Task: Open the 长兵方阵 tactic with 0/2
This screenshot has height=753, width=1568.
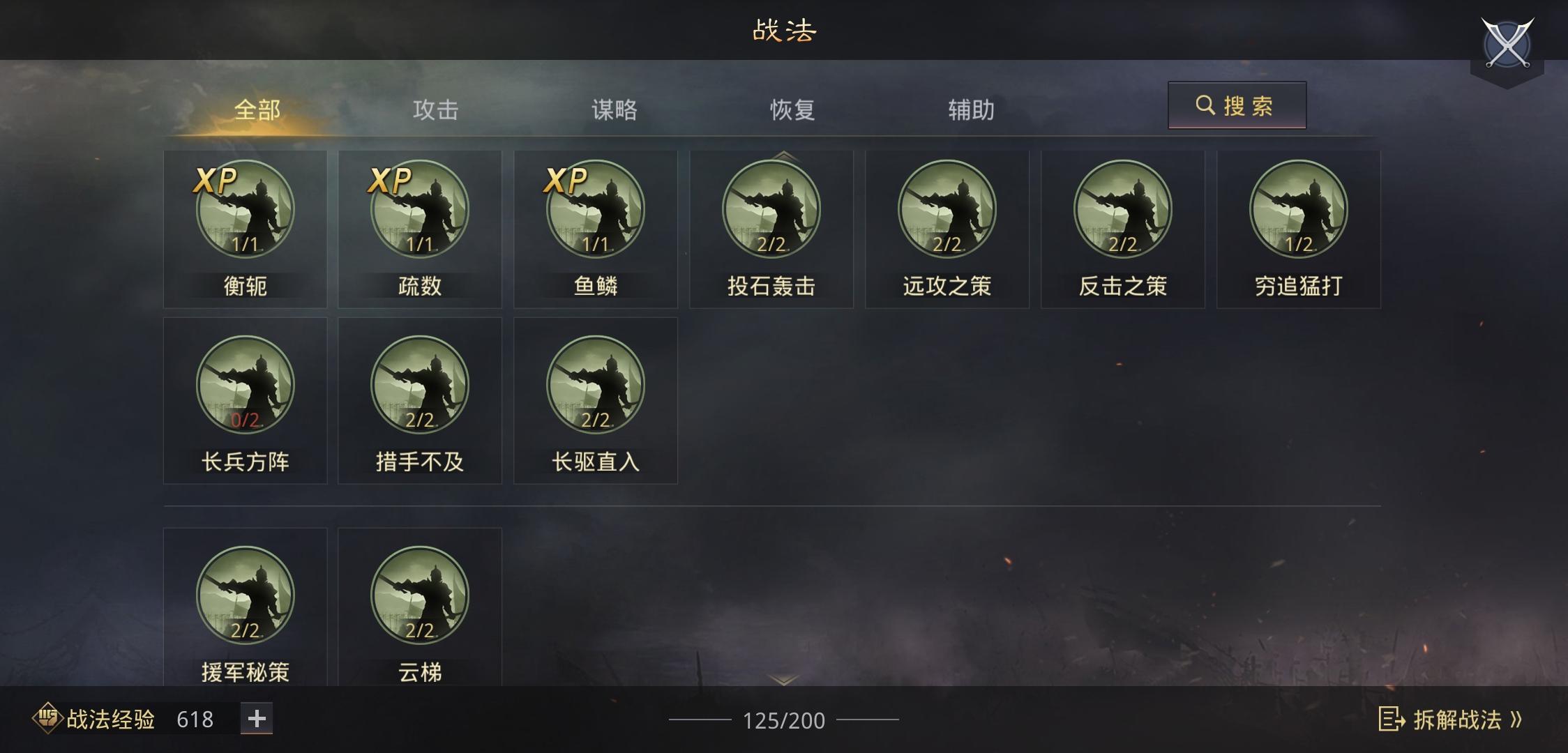Action: pyautogui.click(x=245, y=385)
